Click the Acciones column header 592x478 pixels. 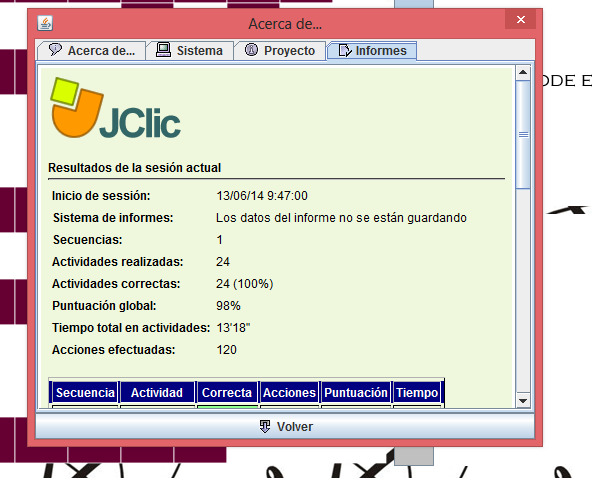(289, 393)
